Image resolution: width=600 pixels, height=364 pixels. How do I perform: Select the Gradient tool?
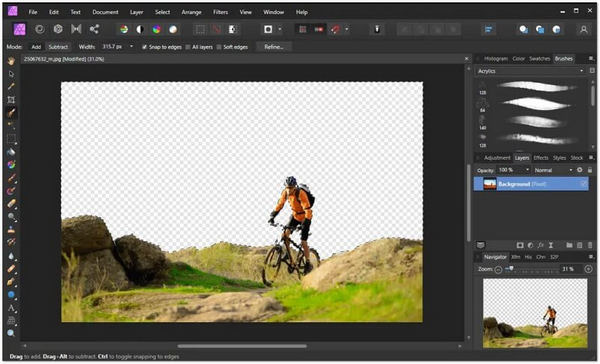11,165
